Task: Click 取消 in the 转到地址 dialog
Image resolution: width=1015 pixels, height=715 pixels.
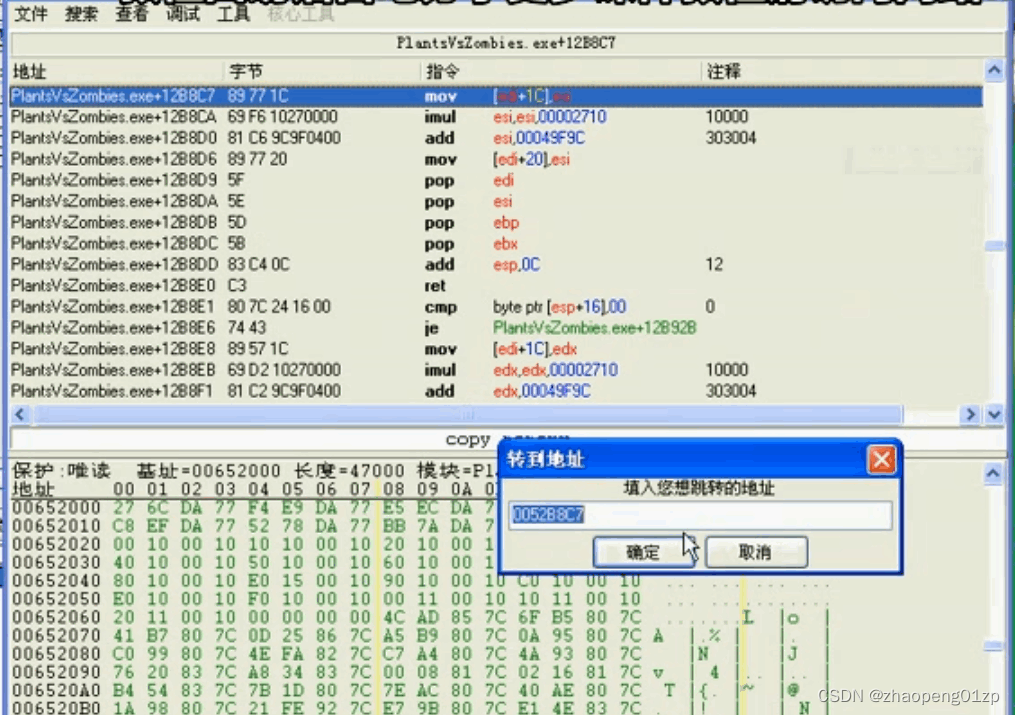Action: coord(756,552)
